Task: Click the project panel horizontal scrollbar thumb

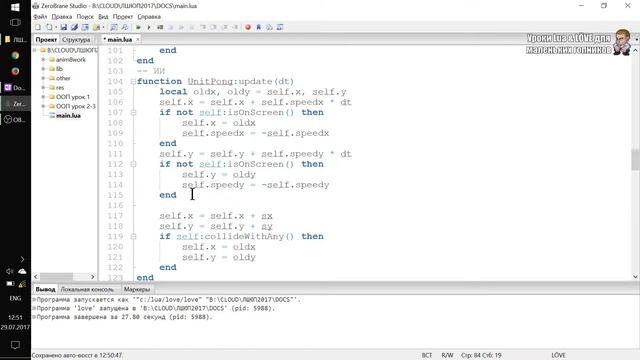Action: coord(57,277)
